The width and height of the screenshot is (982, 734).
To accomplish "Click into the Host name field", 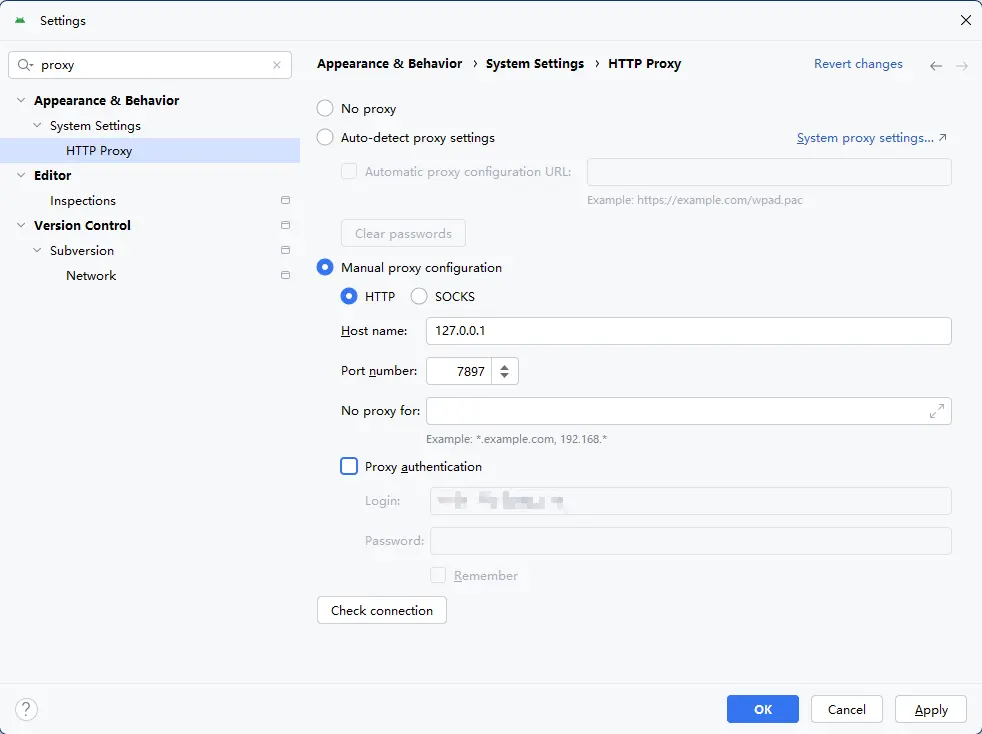I will click(688, 331).
